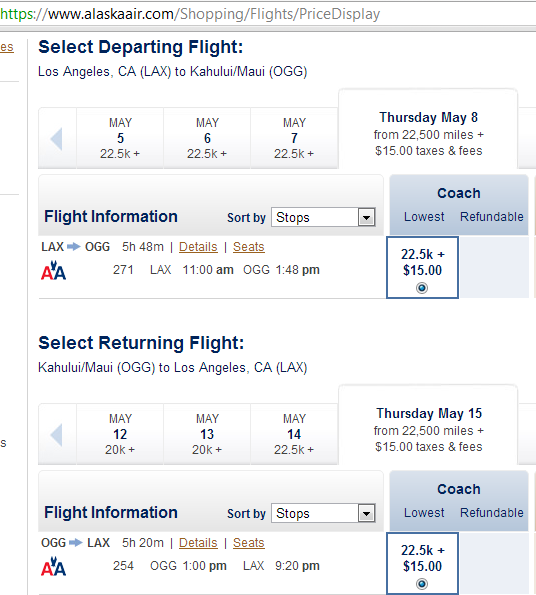Screen dimensions: 536x595
Task: Open Details link for LAX to OGG flight
Action: (198, 247)
